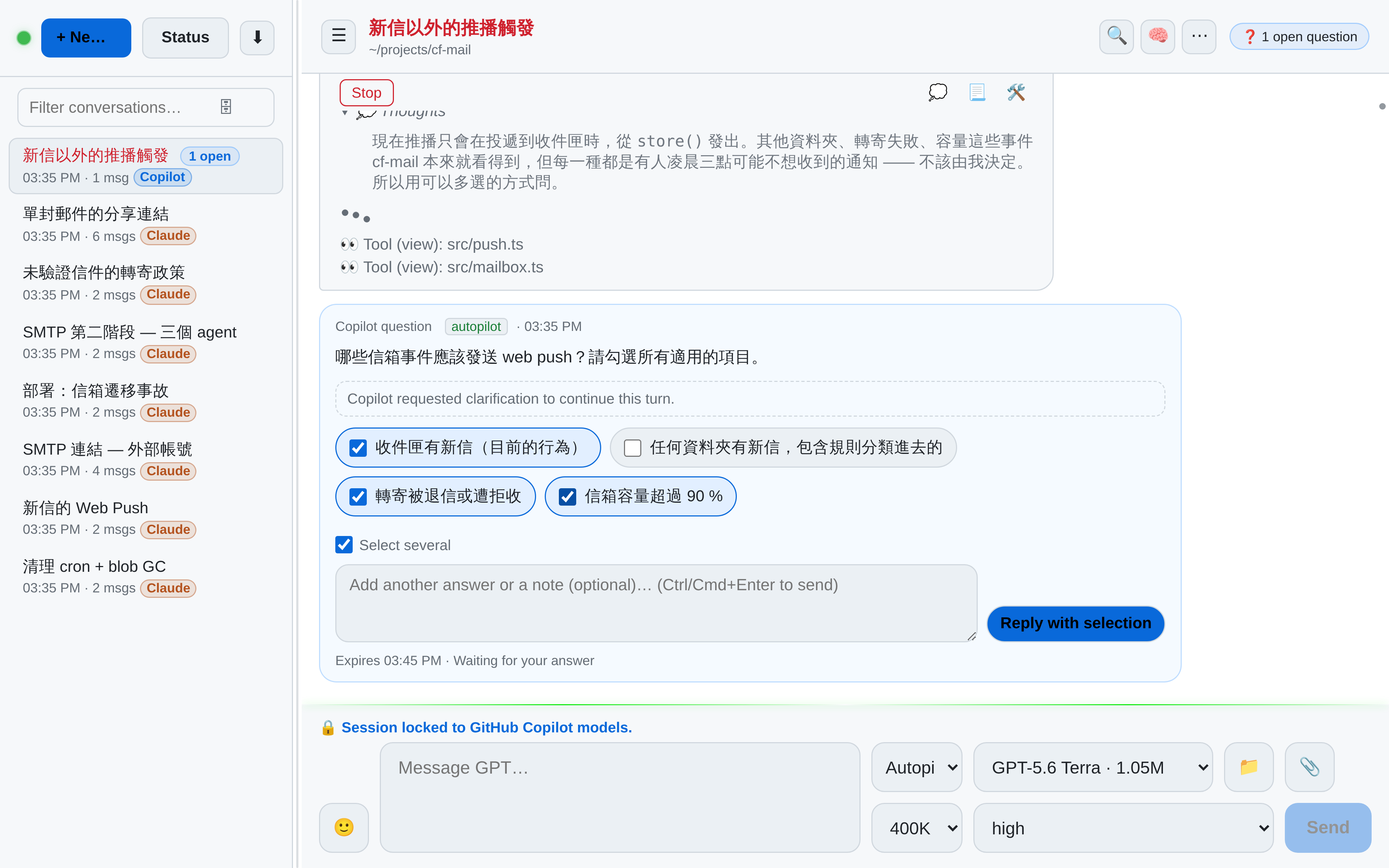This screenshot has width=1389, height=868.
Task: Open conversation 未驗證信件的轉寄政策
Action: tap(146, 283)
